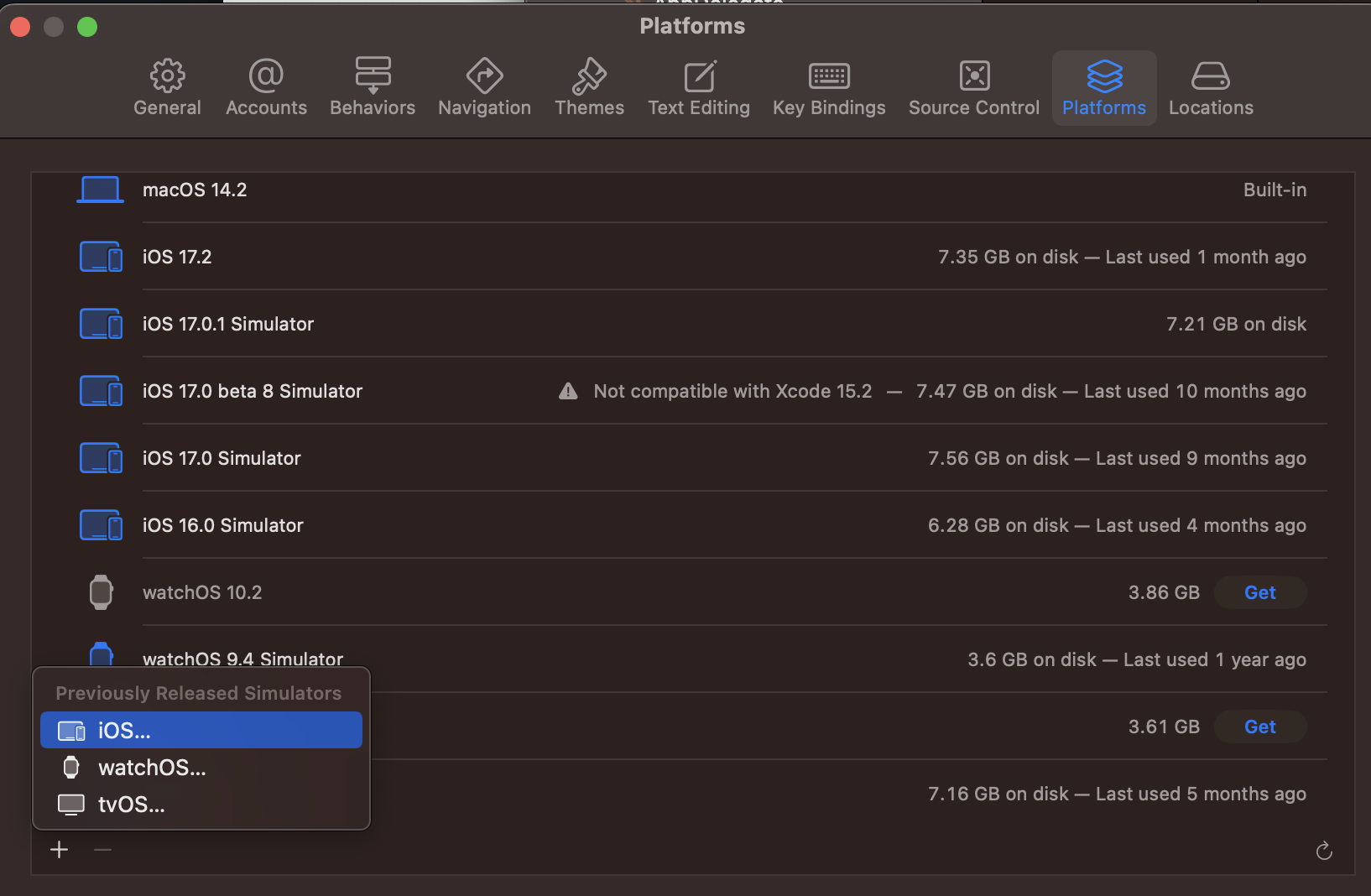
Task: Click the iOS 16.0 Simulator device icon
Action: pyautogui.click(x=101, y=525)
